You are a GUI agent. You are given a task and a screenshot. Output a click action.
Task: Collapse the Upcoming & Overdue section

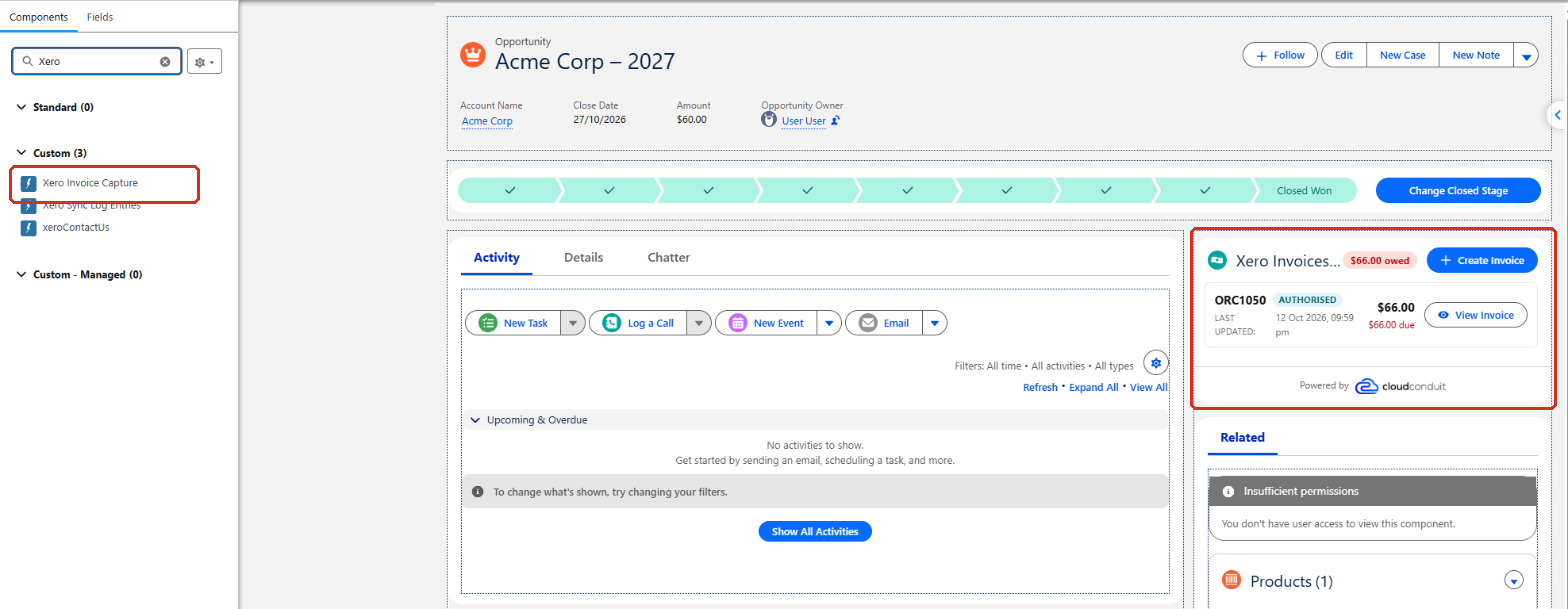pos(476,420)
